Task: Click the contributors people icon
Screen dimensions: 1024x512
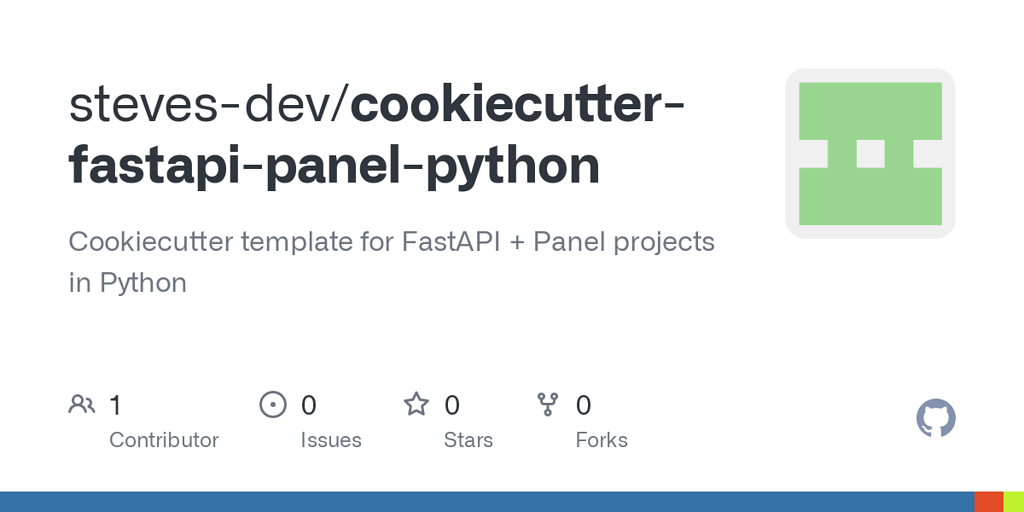Action: tap(82, 404)
